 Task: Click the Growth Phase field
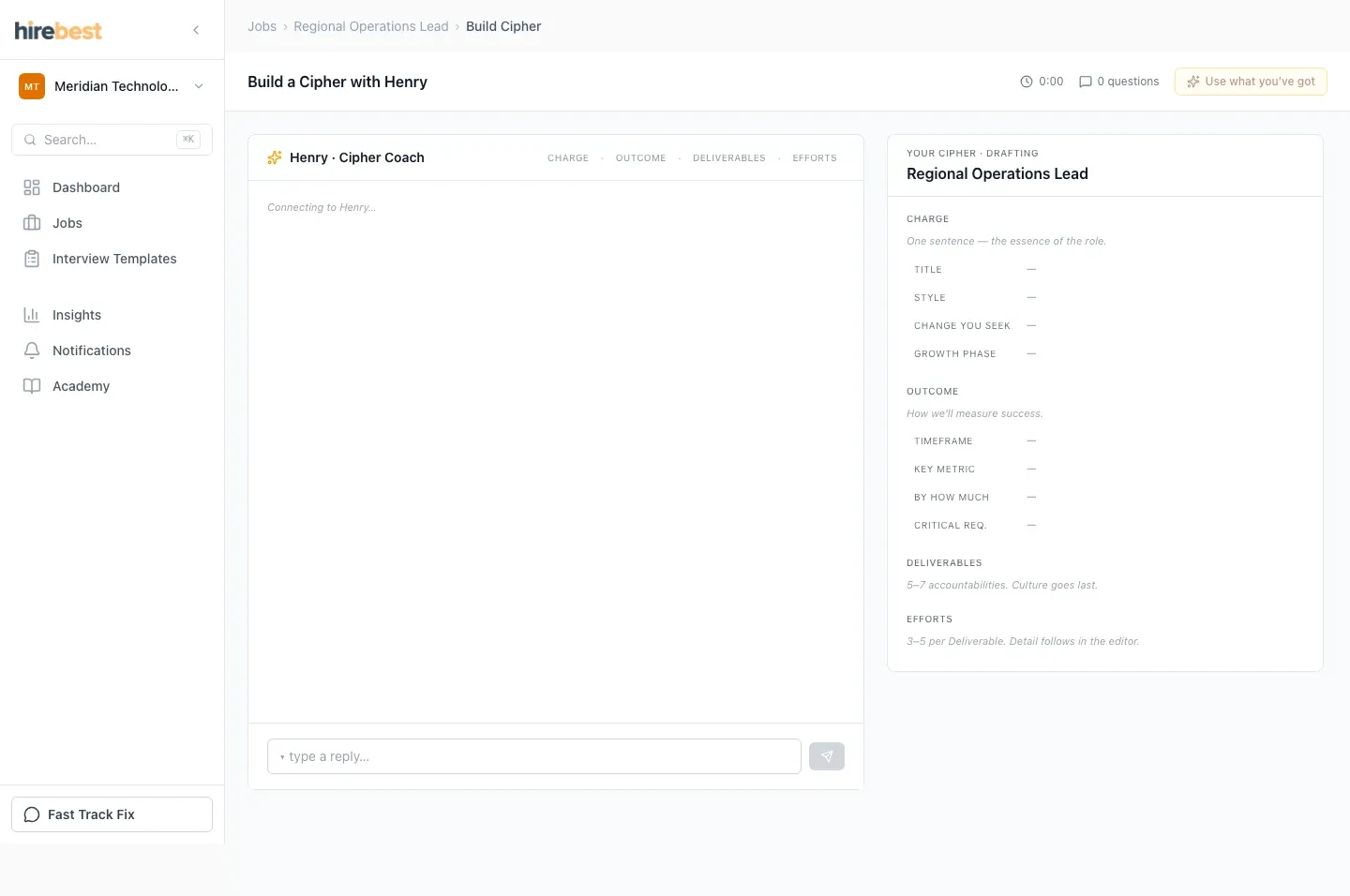[x=1105, y=354]
